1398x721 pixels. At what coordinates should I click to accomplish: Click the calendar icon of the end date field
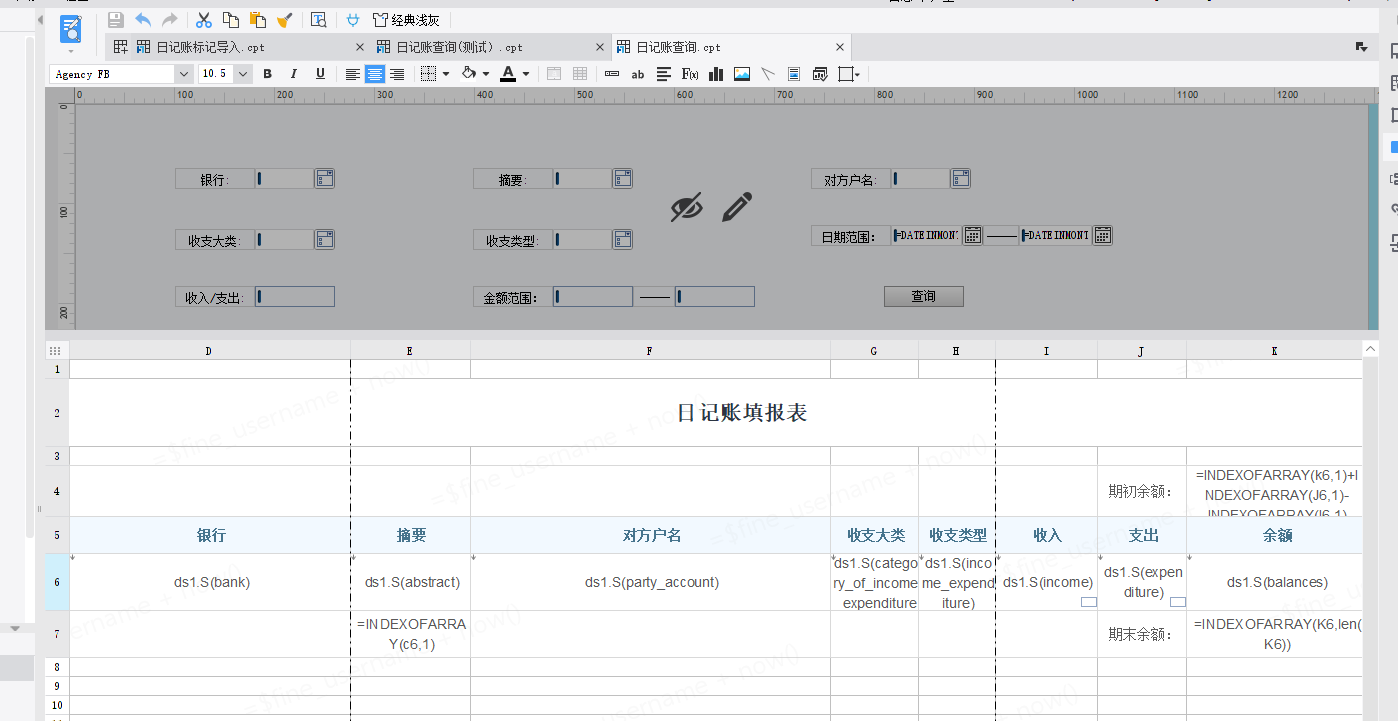1102,235
